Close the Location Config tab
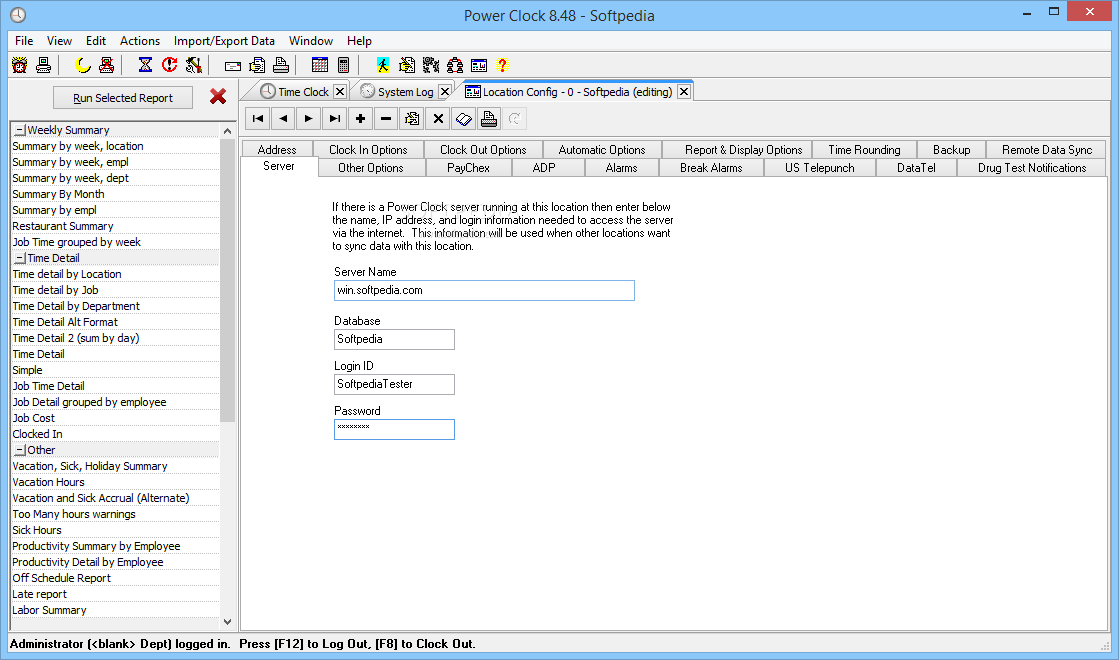Viewport: 1119px width, 660px height. [684, 91]
